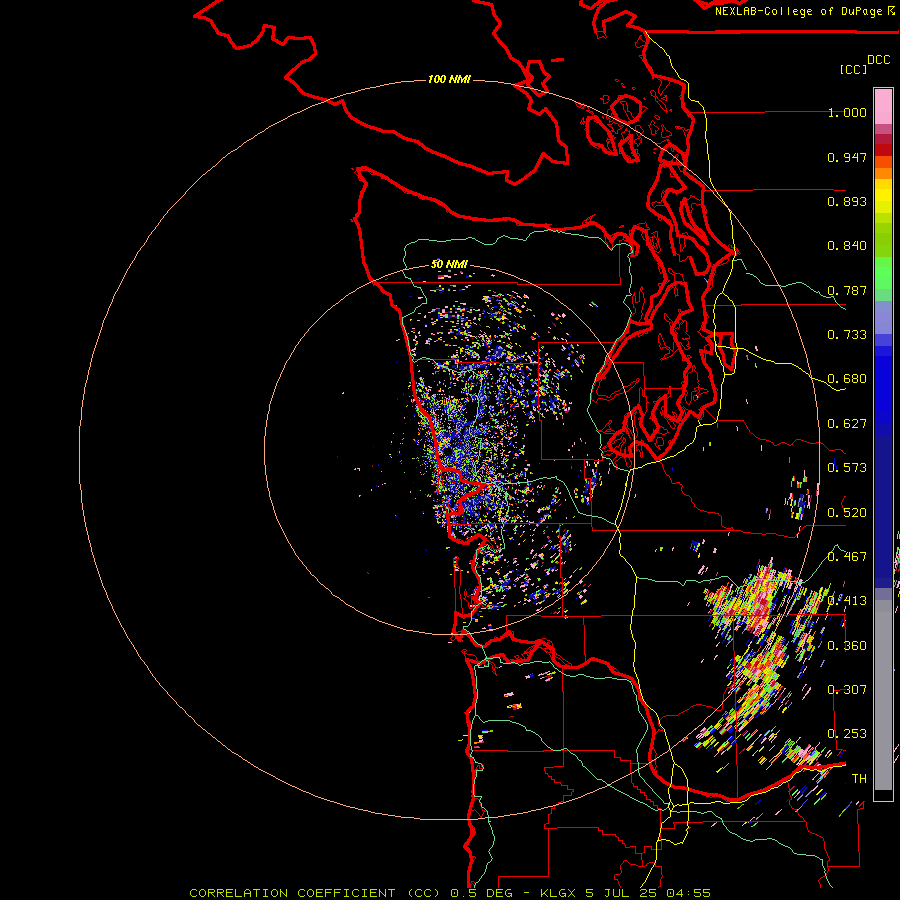900x900 pixels.
Task: Click the 0.840 scale value
Action: click(x=847, y=246)
